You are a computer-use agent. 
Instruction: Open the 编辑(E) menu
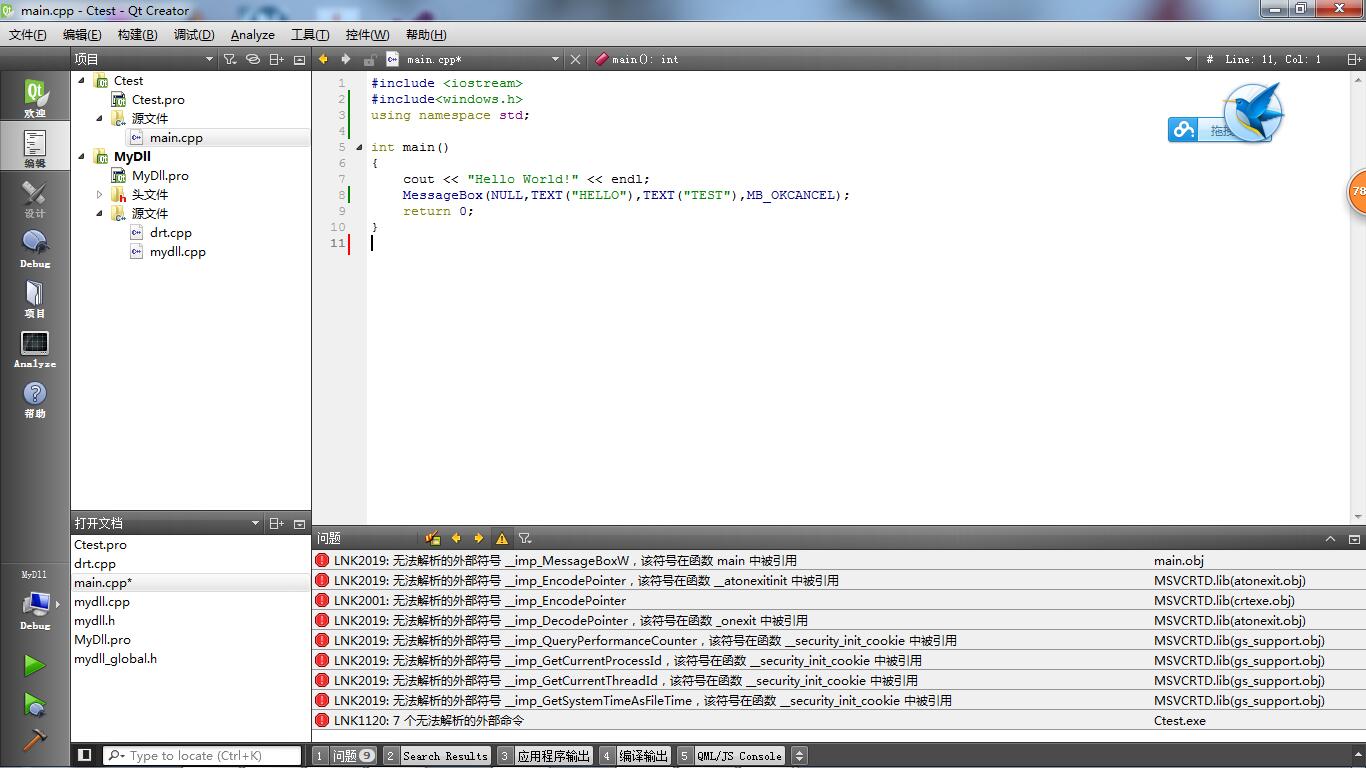point(82,35)
